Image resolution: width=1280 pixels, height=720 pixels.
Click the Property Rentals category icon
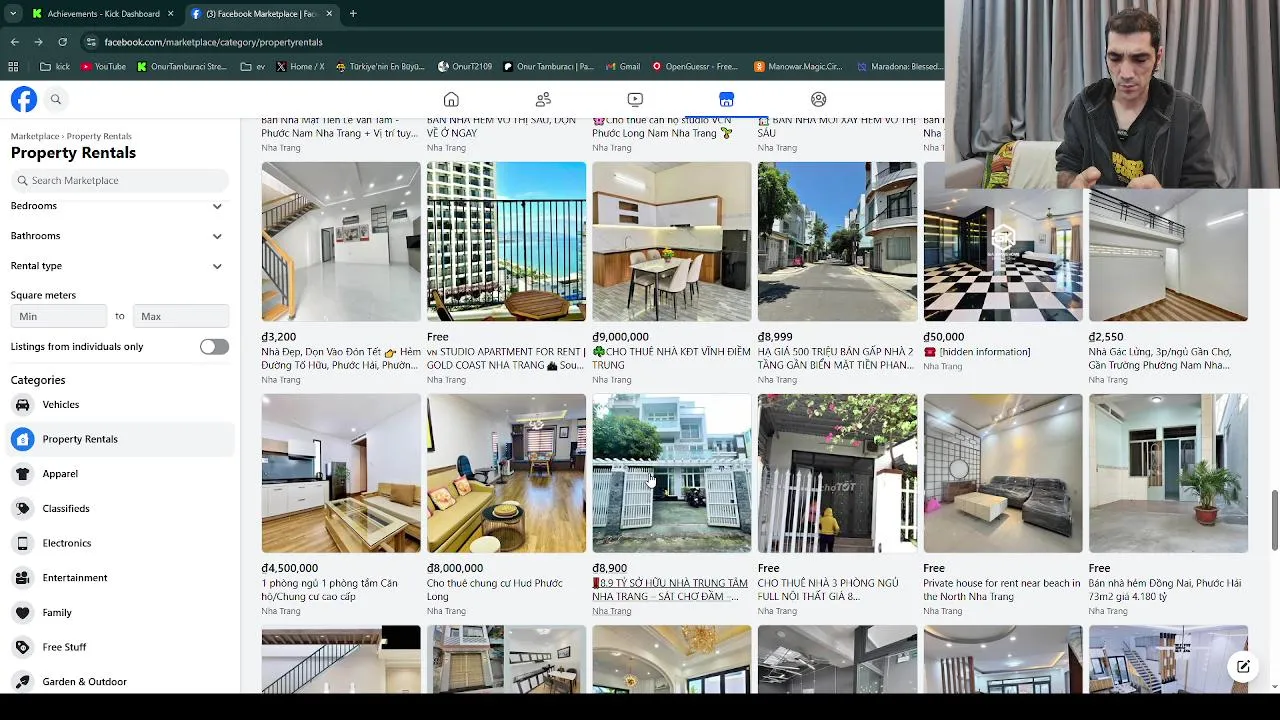(22, 439)
